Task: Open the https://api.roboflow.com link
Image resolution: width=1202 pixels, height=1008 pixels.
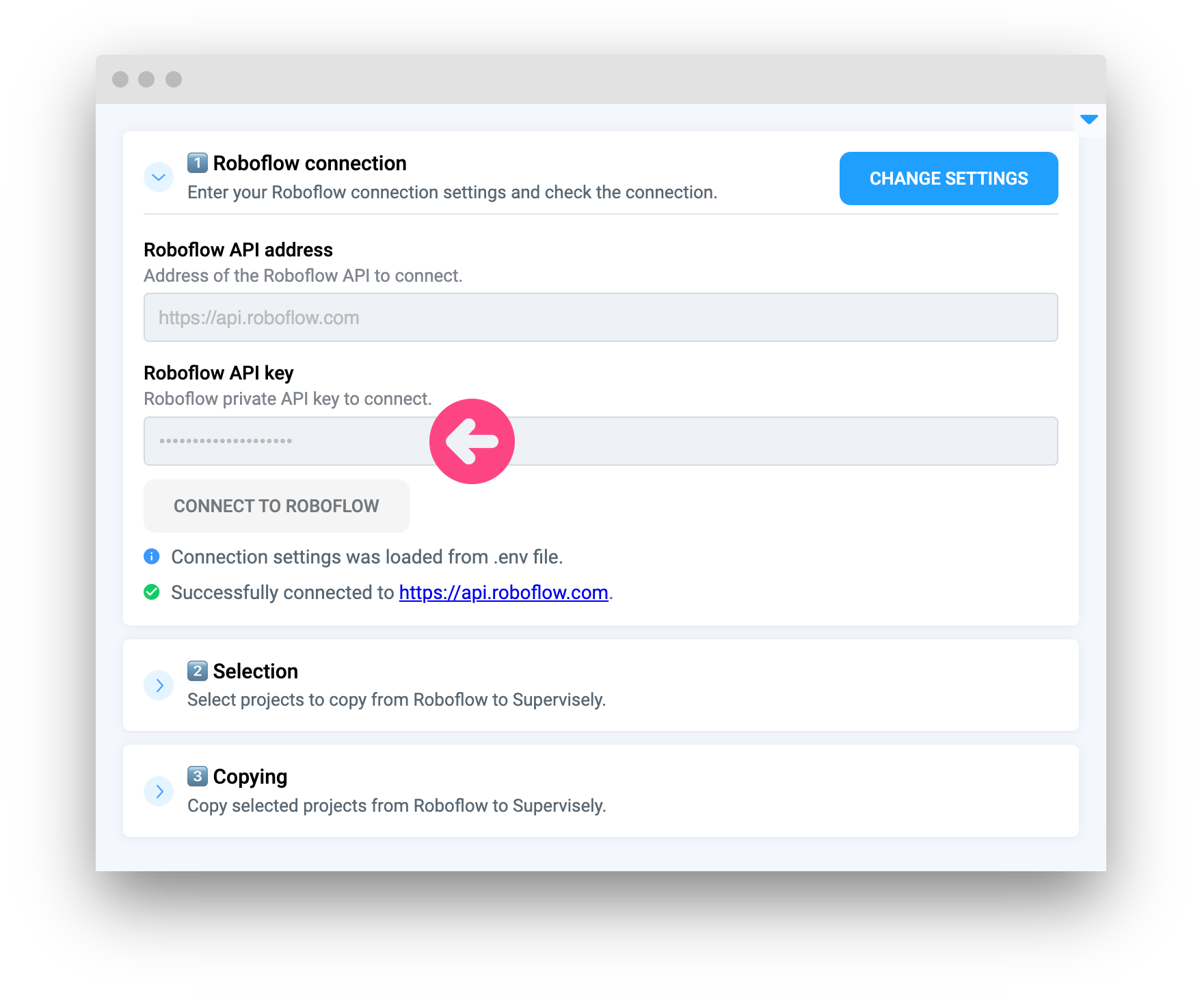Action: (x=503, y=592)
